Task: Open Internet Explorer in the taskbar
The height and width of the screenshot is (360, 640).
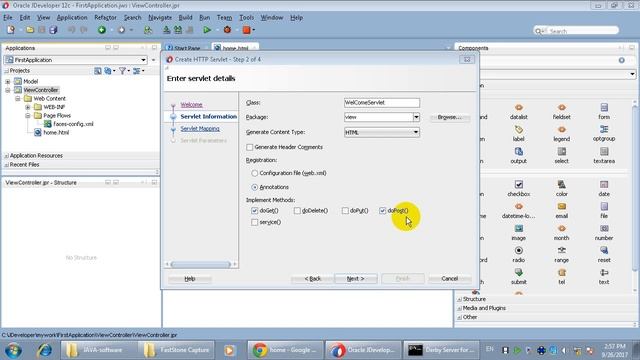Action: (x=44, y=350)
